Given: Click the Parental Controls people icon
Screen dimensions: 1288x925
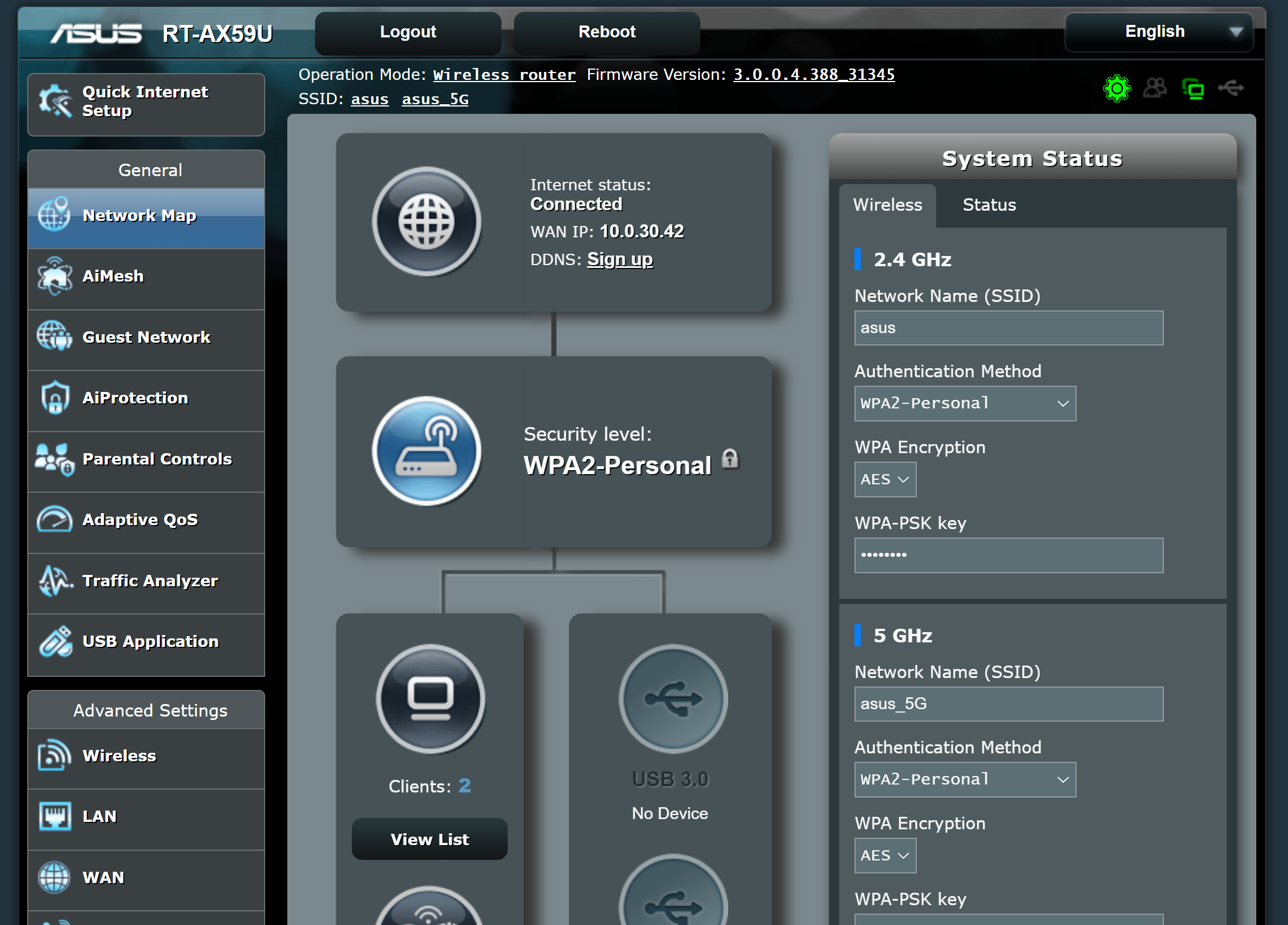Looking at the screenshot, I should coord(54,459).
